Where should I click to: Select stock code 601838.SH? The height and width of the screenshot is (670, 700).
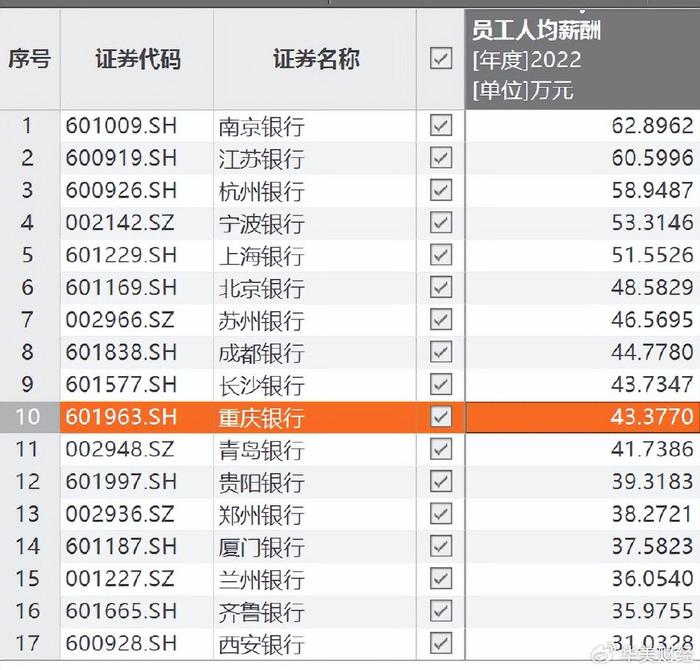pyautogui.click(x=121, y=352)
